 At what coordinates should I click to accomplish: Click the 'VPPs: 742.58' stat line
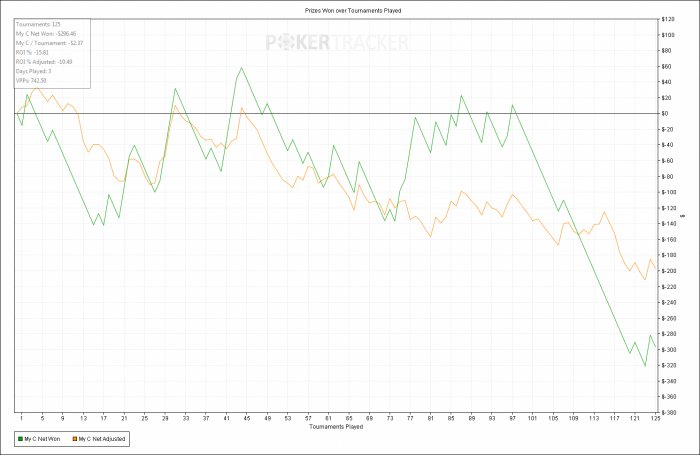[31, 80]
